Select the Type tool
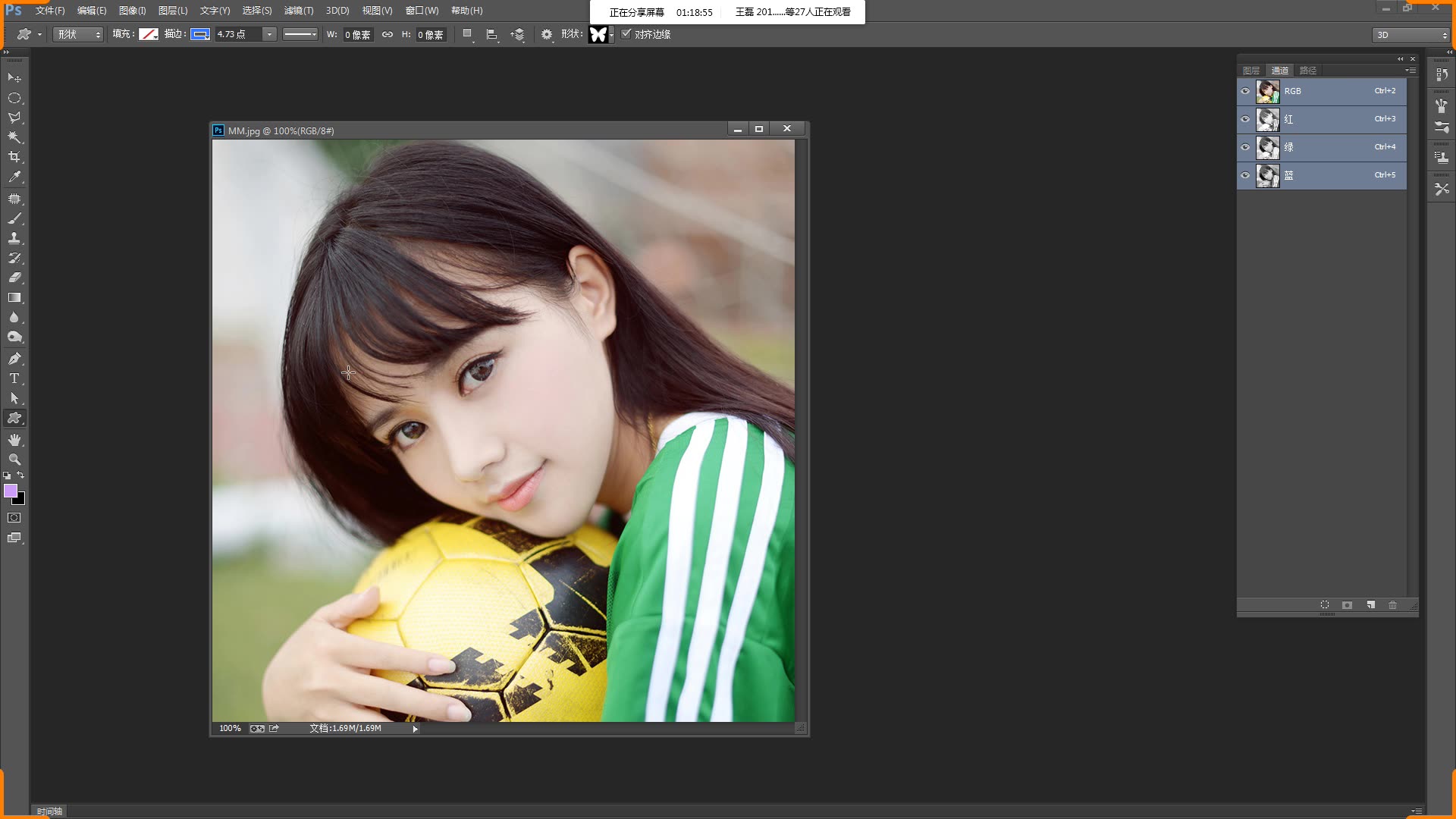The image size is (1456, 819). pos(14,378)
